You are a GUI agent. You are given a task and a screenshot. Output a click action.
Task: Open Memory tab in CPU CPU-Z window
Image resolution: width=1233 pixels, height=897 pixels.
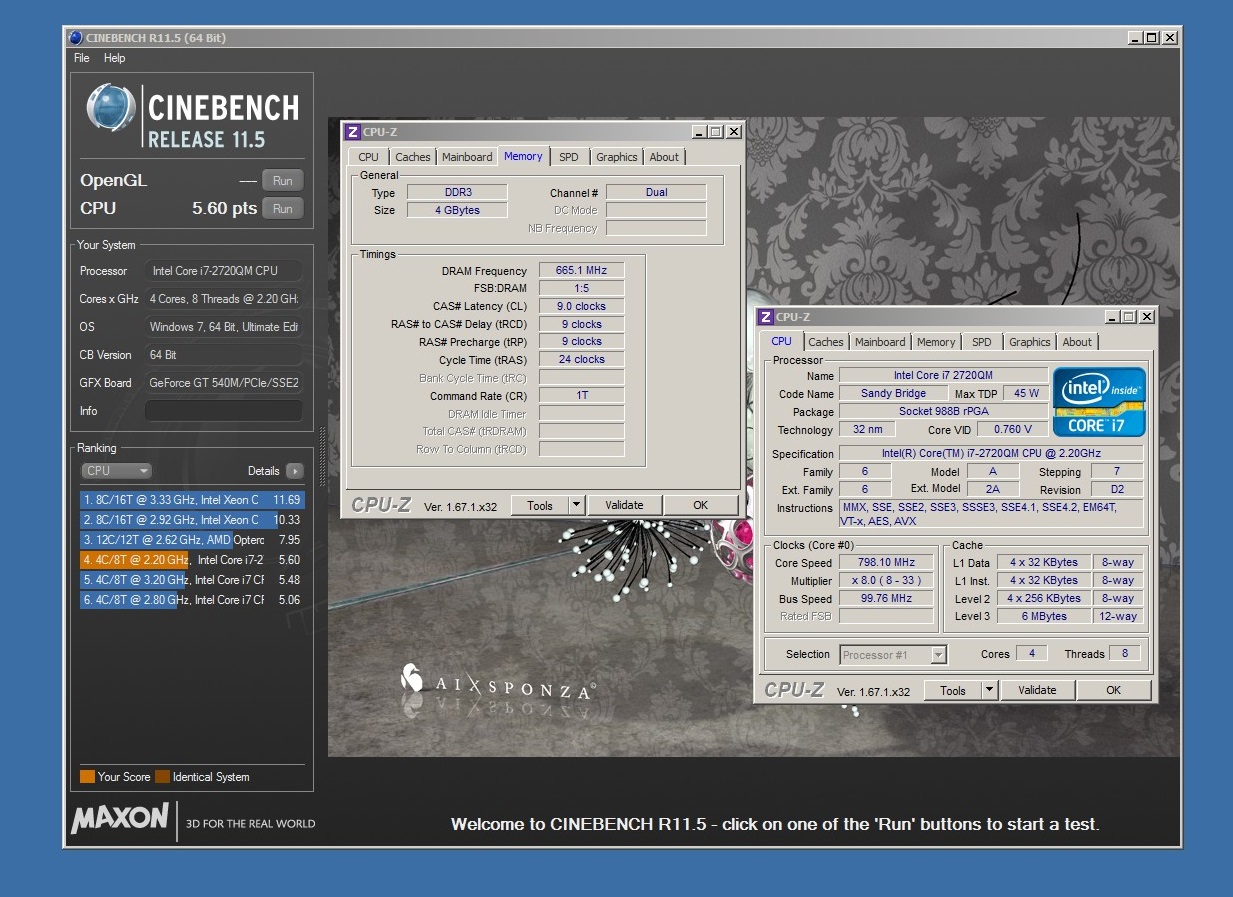(x=936, y=342)
